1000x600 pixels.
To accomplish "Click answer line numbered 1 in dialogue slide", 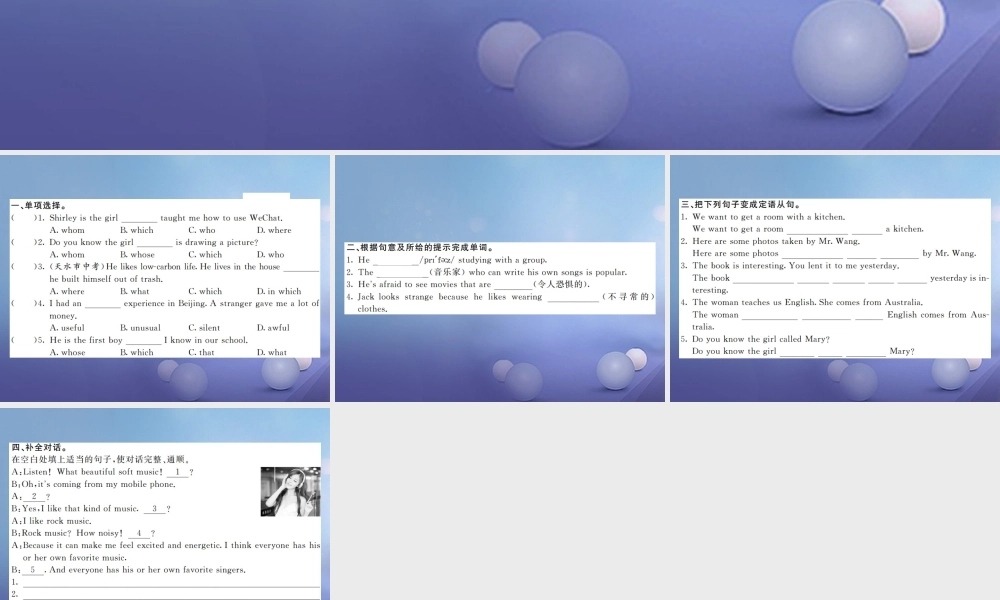I will click(x=166, y=582).
